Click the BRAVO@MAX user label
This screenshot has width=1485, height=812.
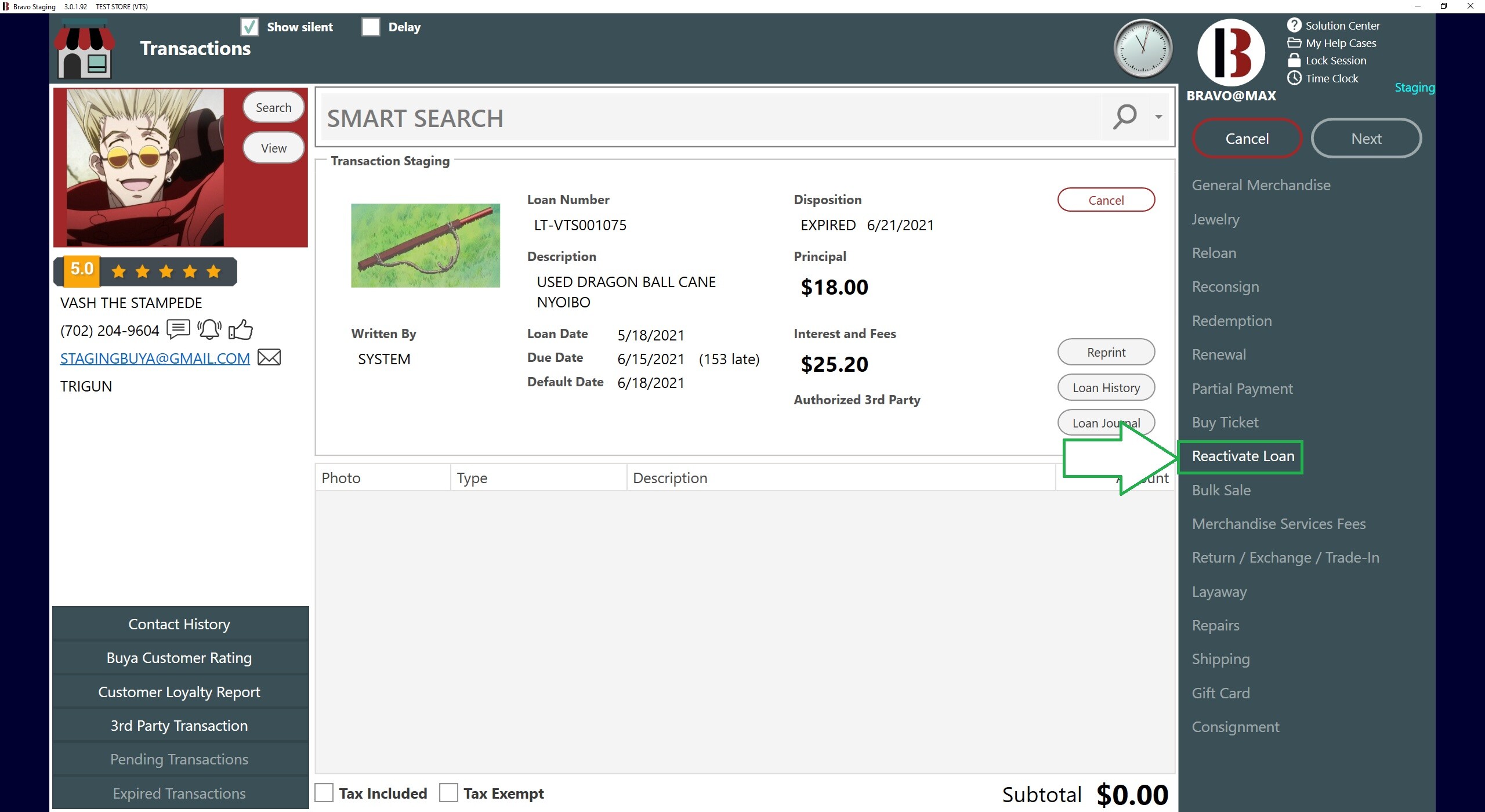(x=1231, y=96)
